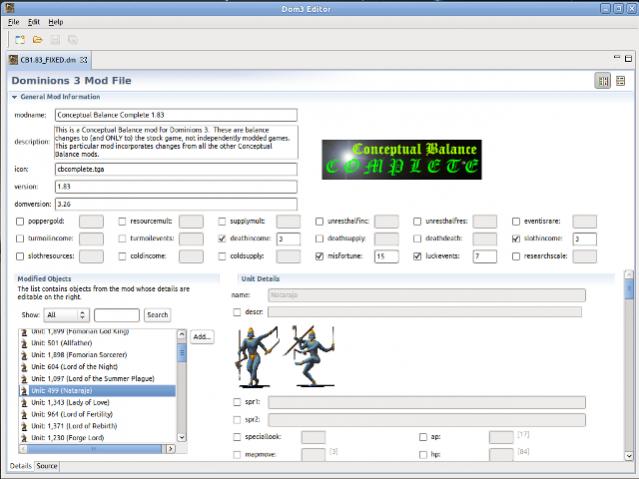Screen dimensions: 639x479
Task: Collapse the General Mod Information section
Action: (15, 97)
